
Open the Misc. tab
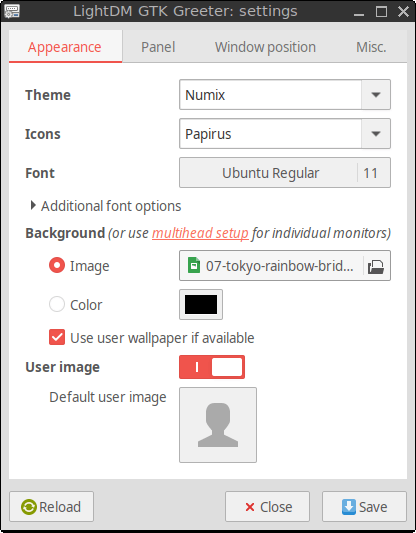point(371,47)
